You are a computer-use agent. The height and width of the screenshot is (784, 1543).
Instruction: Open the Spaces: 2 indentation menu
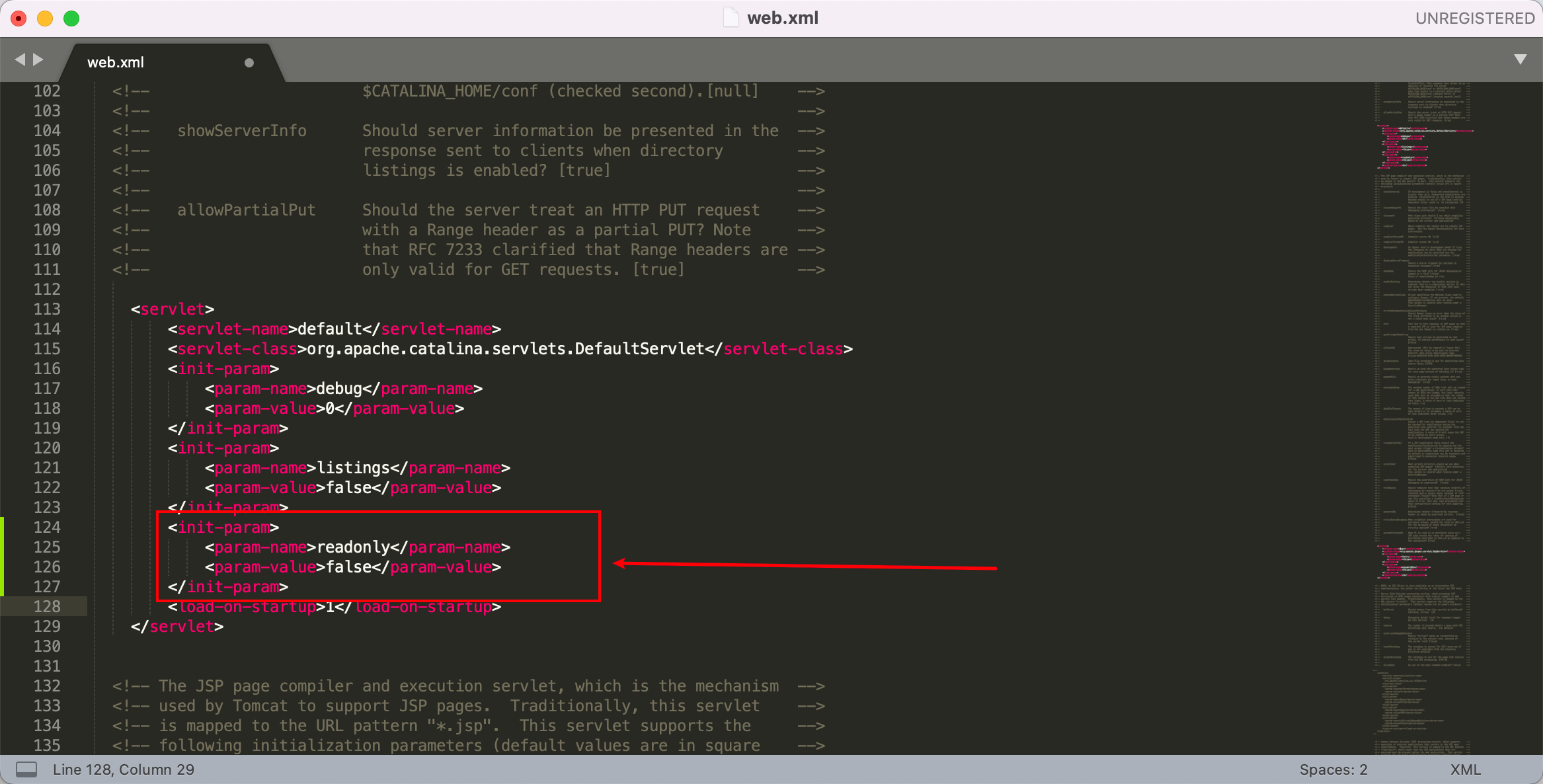tap(1333, 769)
